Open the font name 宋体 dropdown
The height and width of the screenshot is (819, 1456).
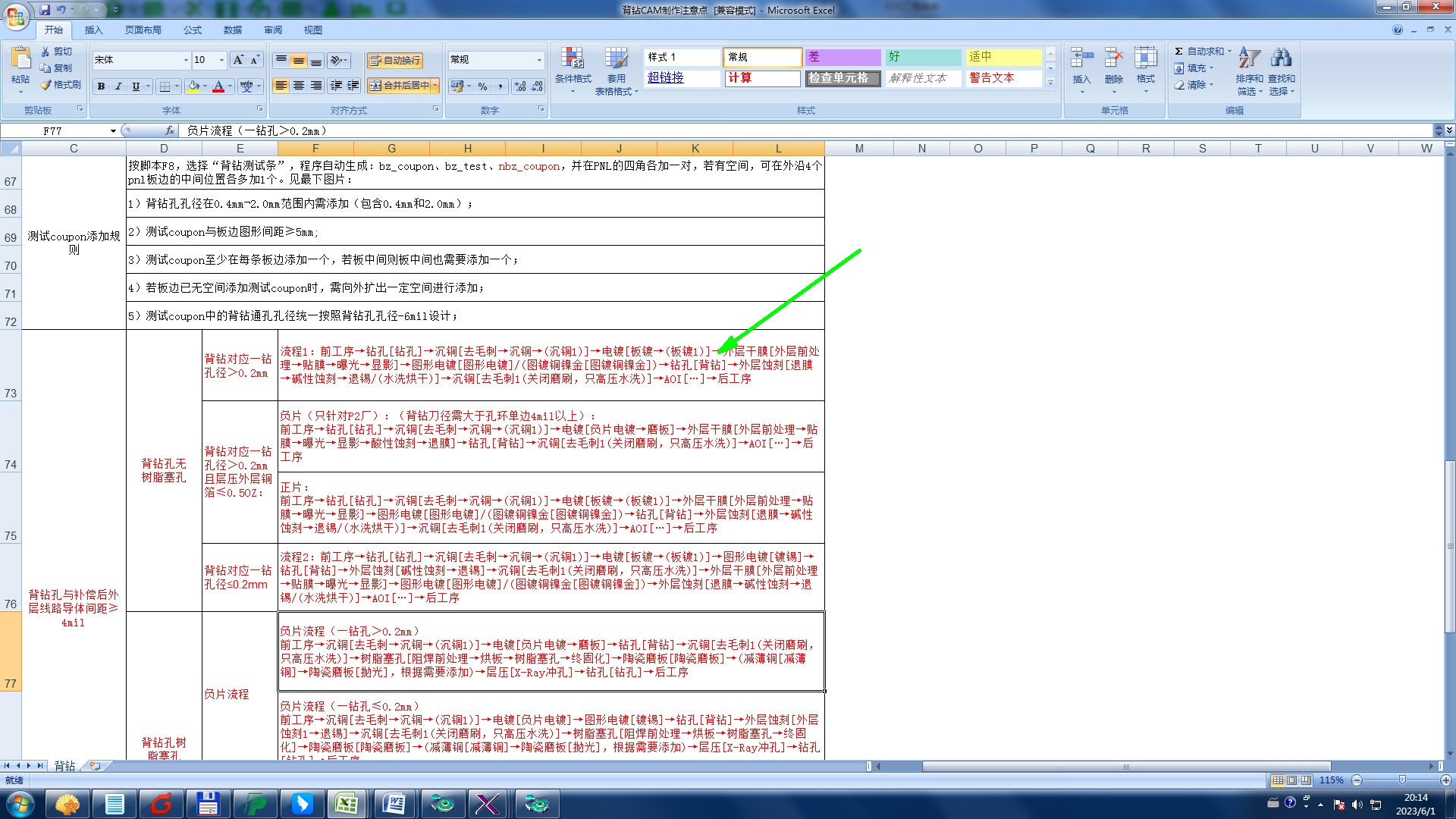[x=186, y=60]
